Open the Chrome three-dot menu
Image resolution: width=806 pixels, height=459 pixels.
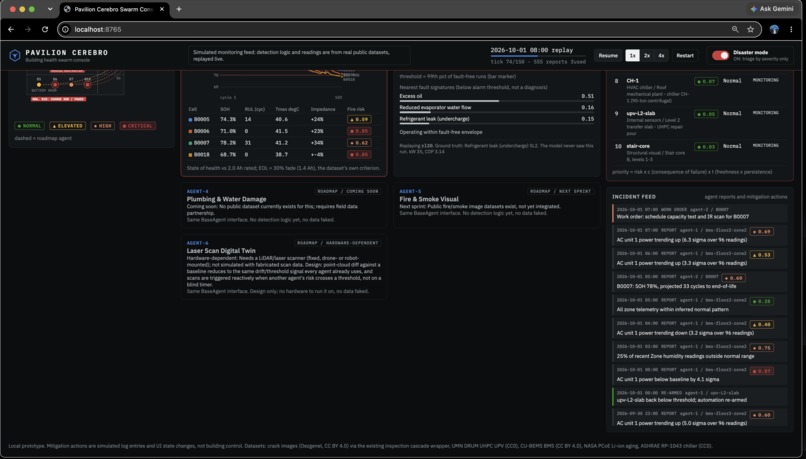pyautogui.click(x=791, y=29)
